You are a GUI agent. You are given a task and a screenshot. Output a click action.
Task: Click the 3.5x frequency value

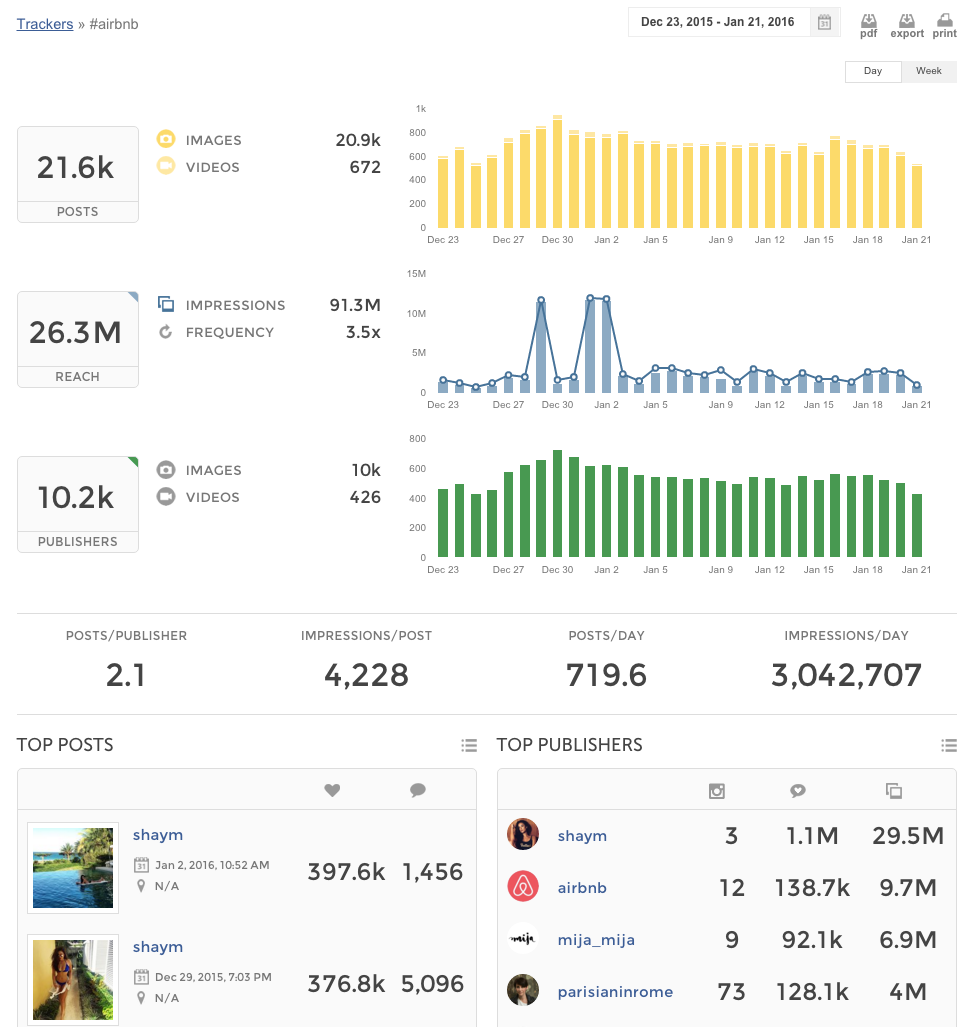(364, 333)
